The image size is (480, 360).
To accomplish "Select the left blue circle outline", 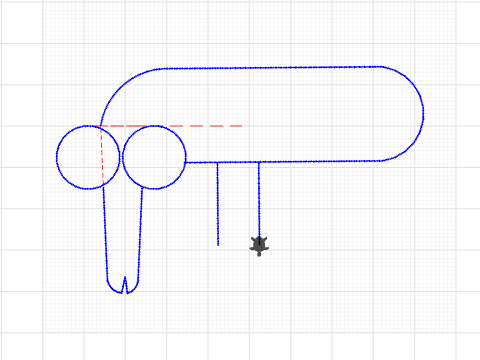I will coord(57,157).
